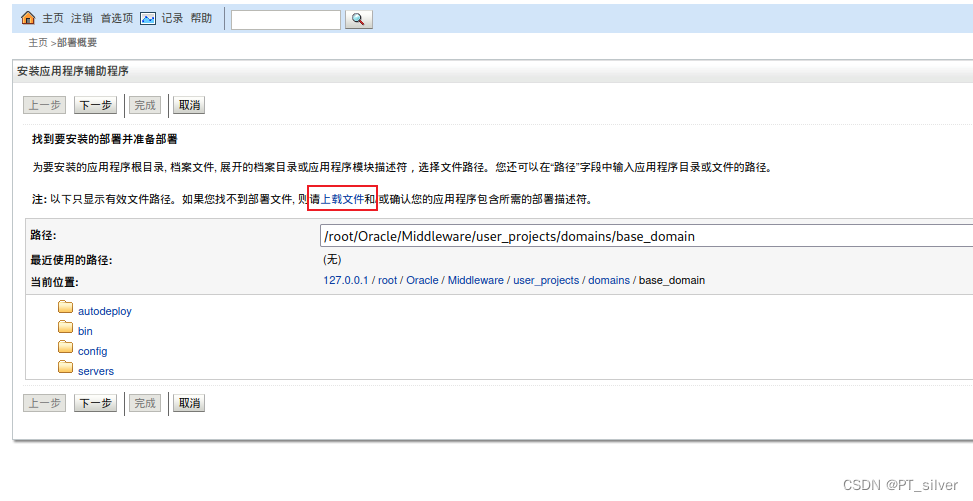Click the base_domain text in current location

click(672, 280)
